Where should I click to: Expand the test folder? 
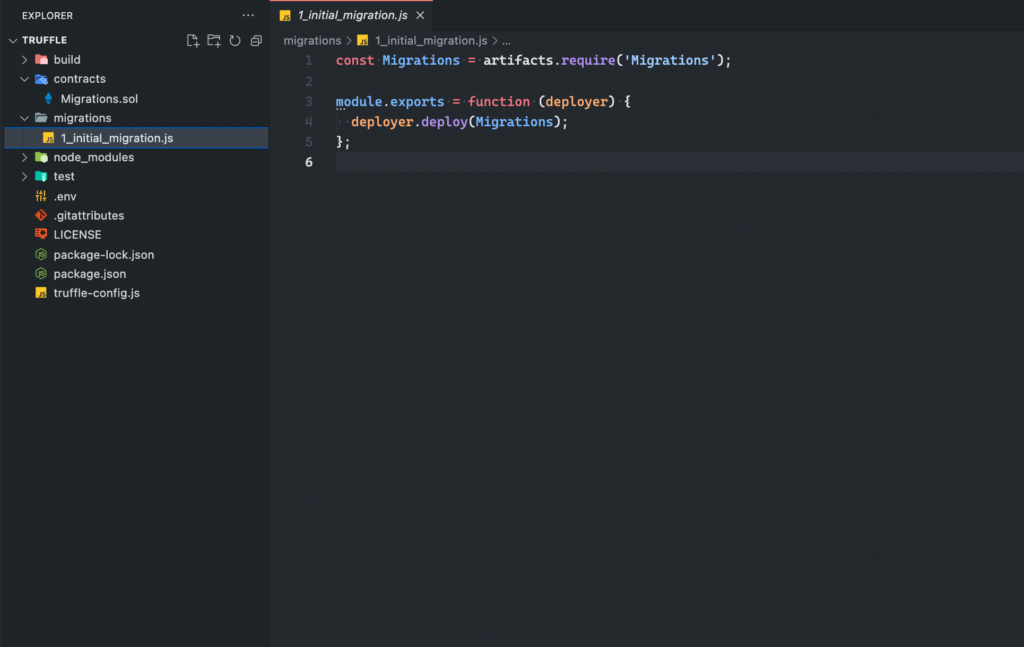26,177
